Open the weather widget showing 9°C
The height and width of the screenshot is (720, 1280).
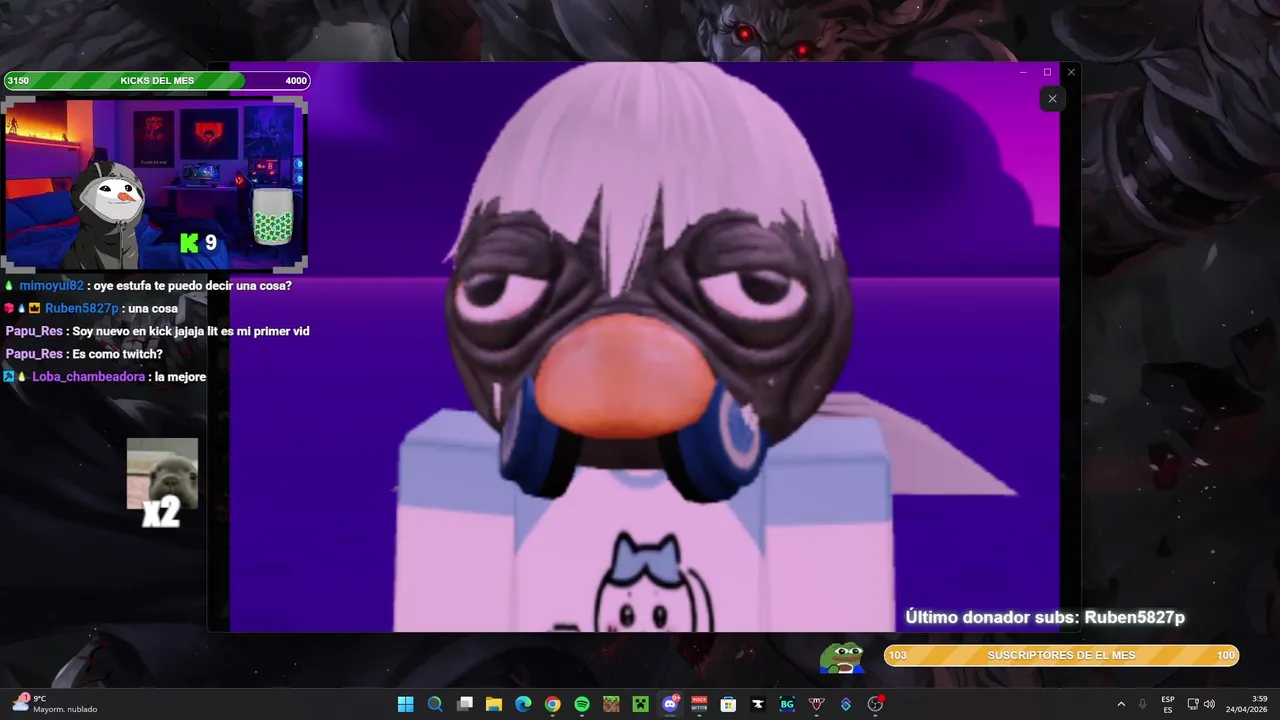(56, 704)
